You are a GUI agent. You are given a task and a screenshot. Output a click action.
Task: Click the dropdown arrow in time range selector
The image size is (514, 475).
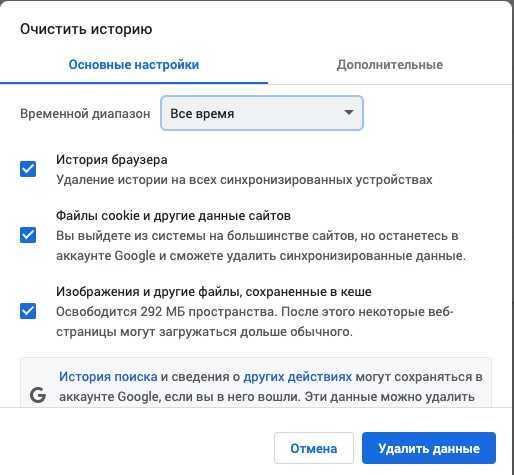click(349, 113)
